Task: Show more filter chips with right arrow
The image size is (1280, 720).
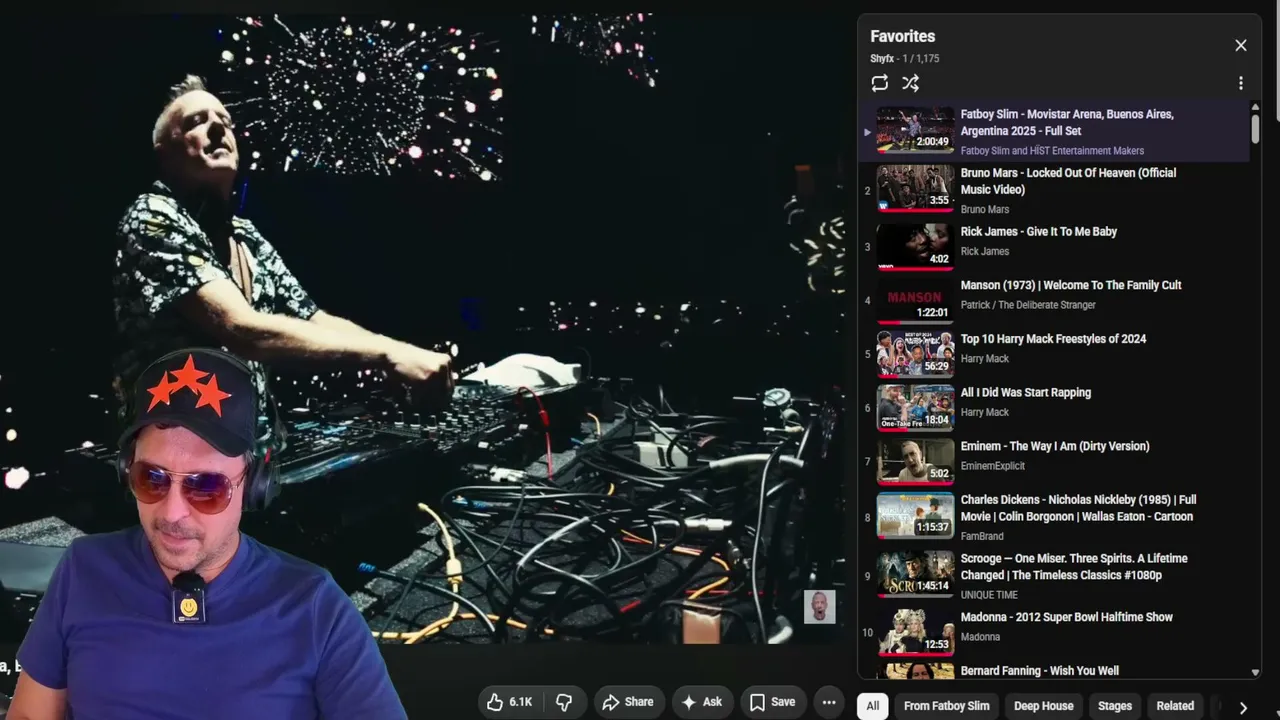Action: [x=1243, y=707]
